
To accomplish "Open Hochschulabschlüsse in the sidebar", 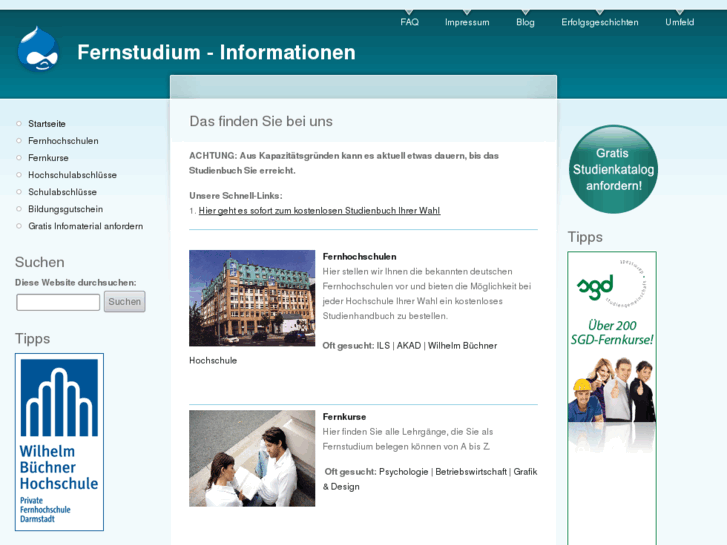I will click(72, 175).
